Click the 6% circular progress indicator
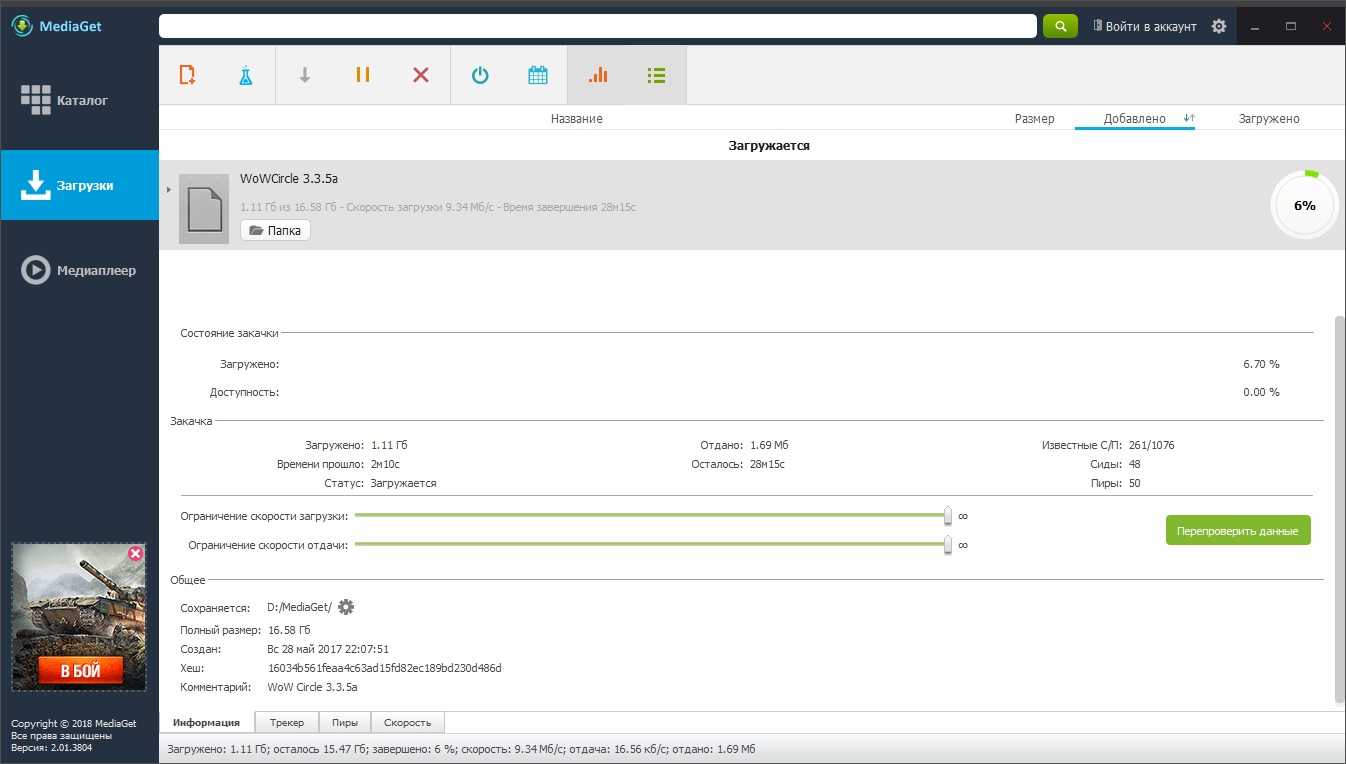The height and width of the screenshot is (764, 1346). tap(1304, 205)
